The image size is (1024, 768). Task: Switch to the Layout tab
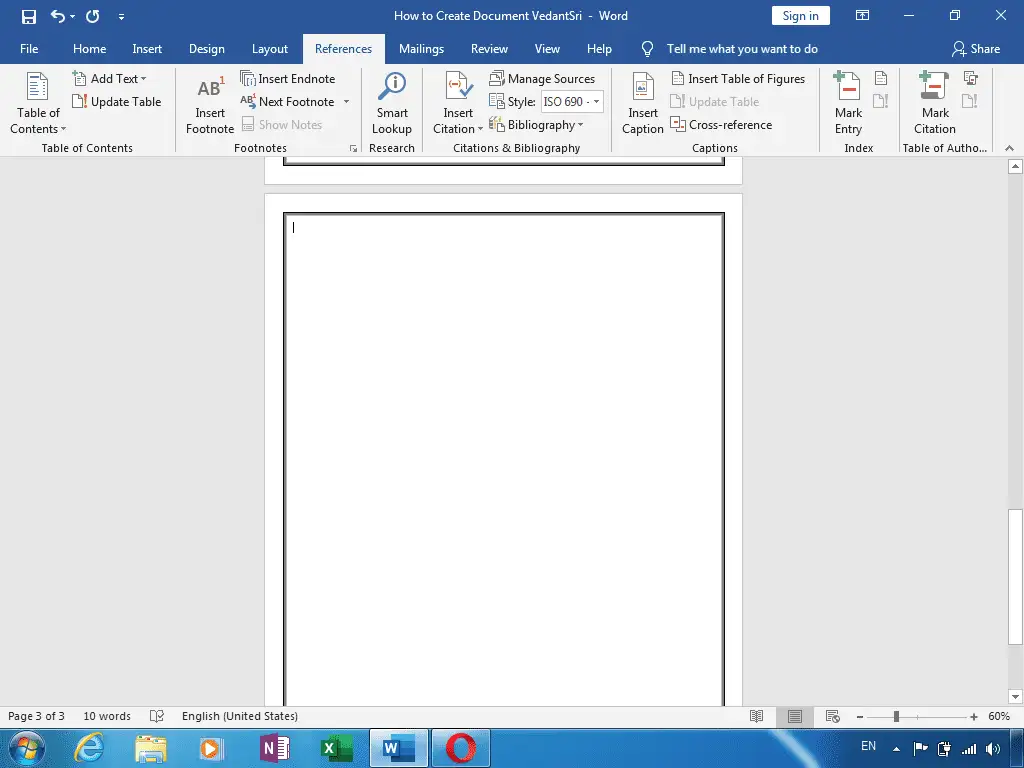point(270,49)
